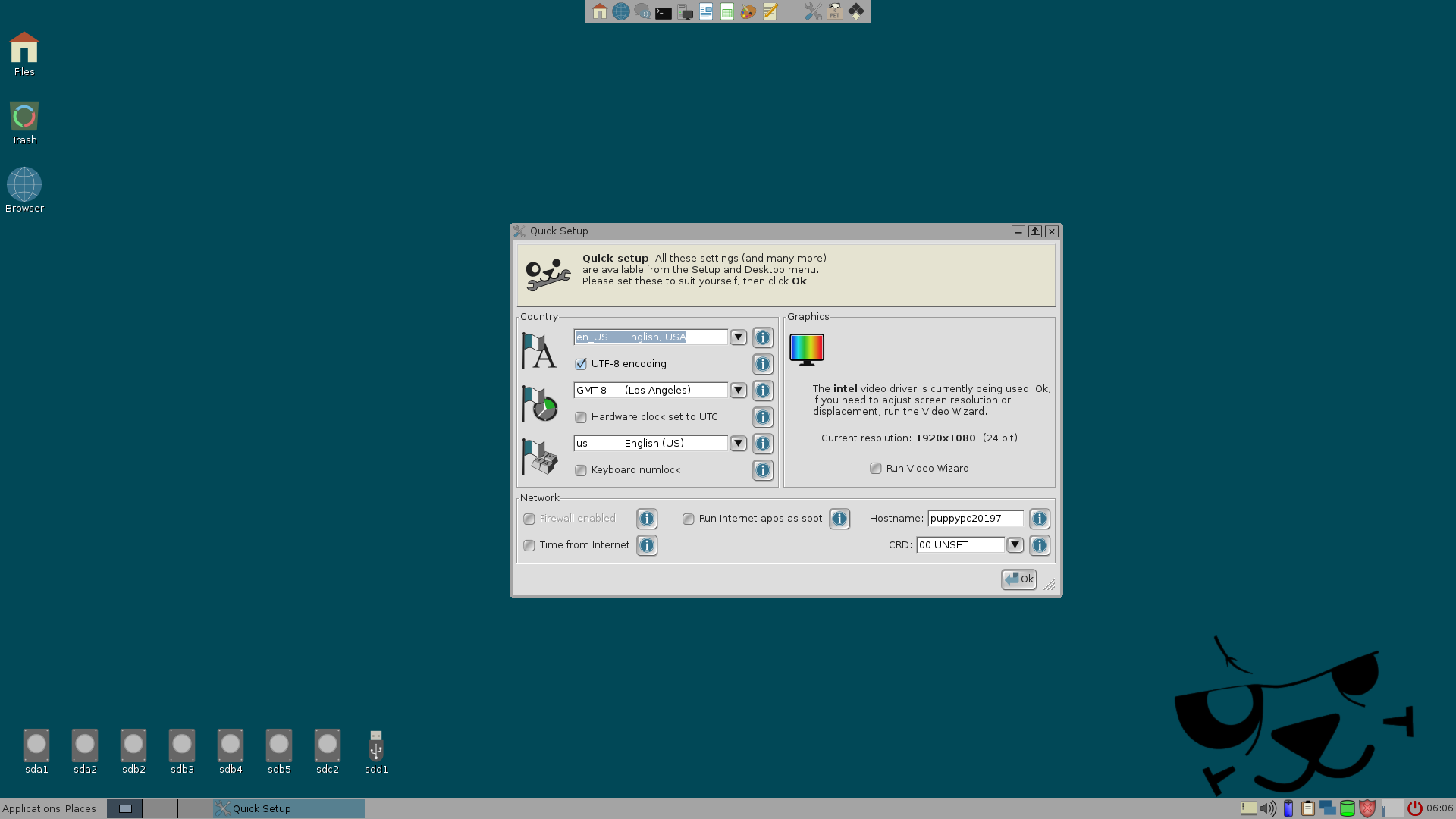Image resolution: width=1456 pixels, height=819 pixels.
Task: Expand the CRD 00 UNSET dropdown arrow
Action: [1015, 545]
